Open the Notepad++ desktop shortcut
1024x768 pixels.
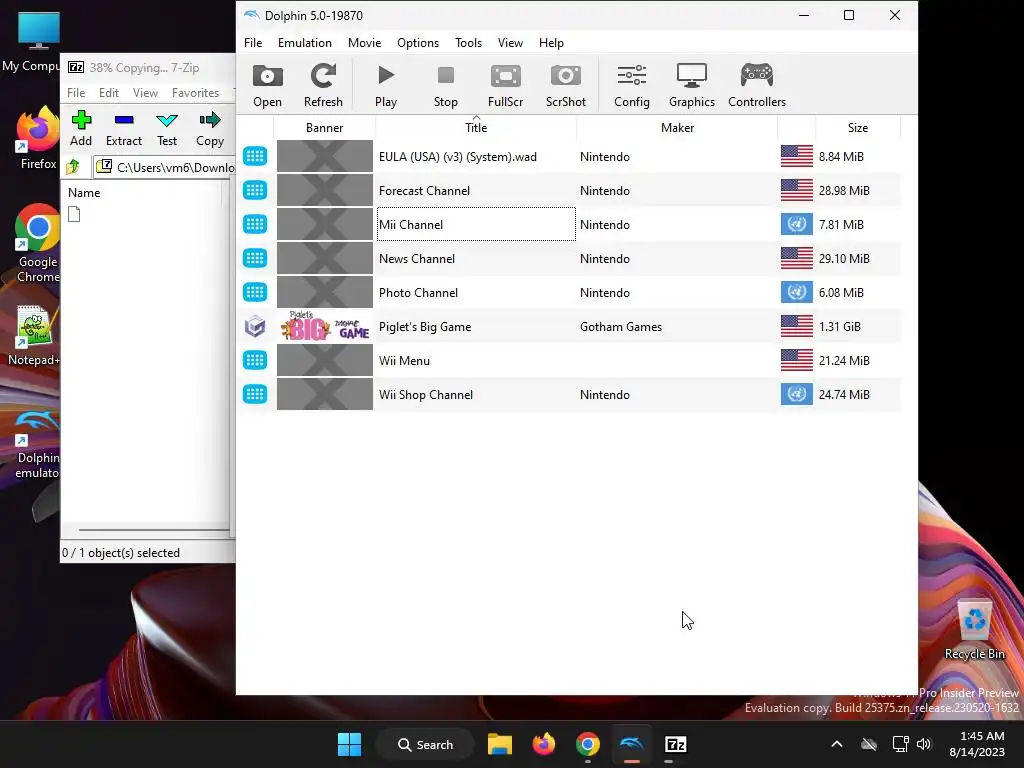click(34, 336)
